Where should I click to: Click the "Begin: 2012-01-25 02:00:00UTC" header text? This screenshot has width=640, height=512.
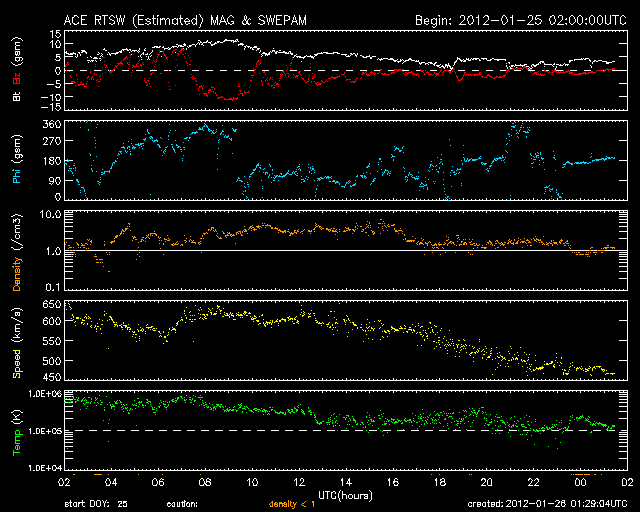click(521, 20)
